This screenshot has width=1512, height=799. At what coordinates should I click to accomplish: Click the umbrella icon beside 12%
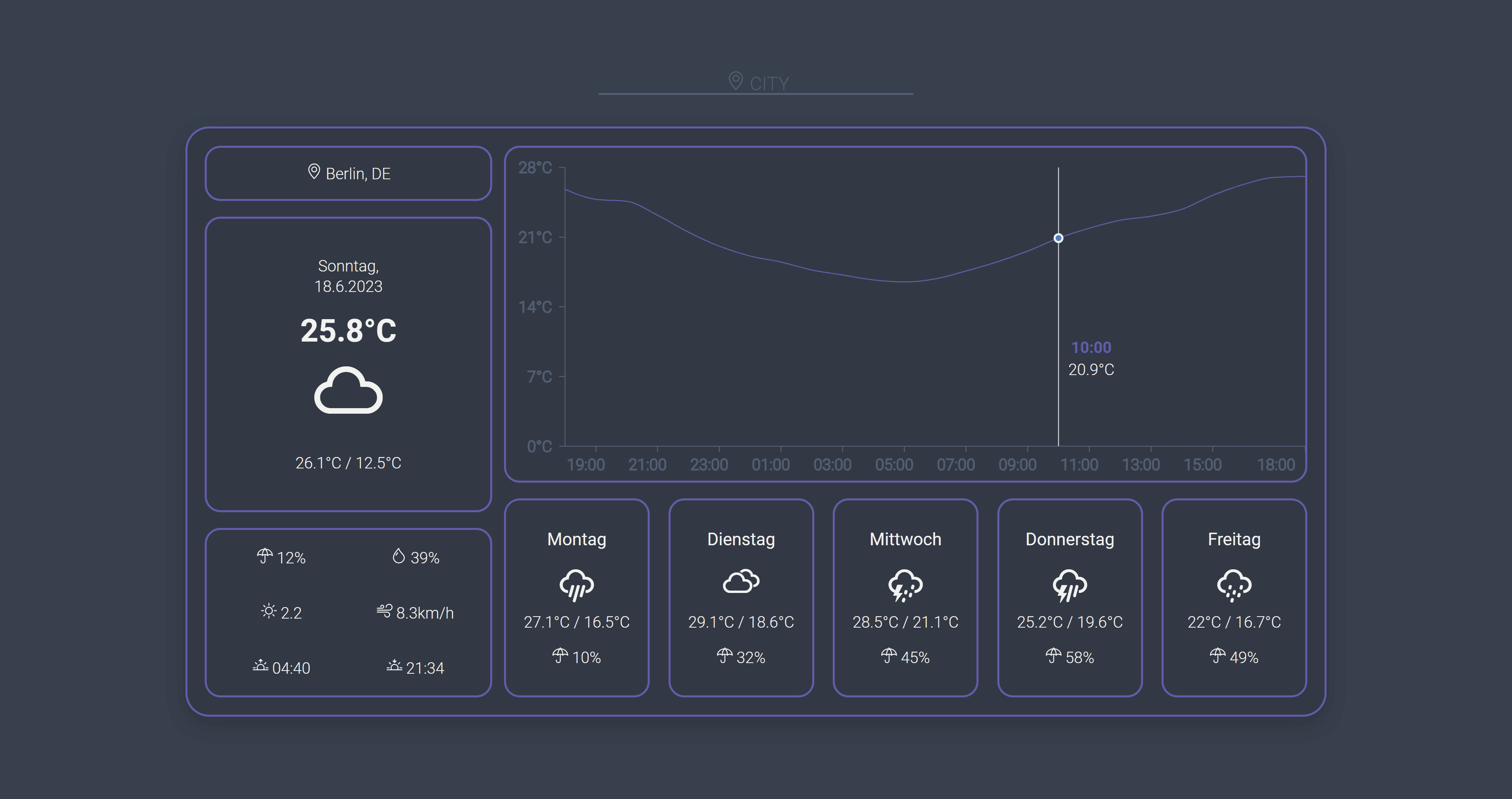[x=265, y=556]
